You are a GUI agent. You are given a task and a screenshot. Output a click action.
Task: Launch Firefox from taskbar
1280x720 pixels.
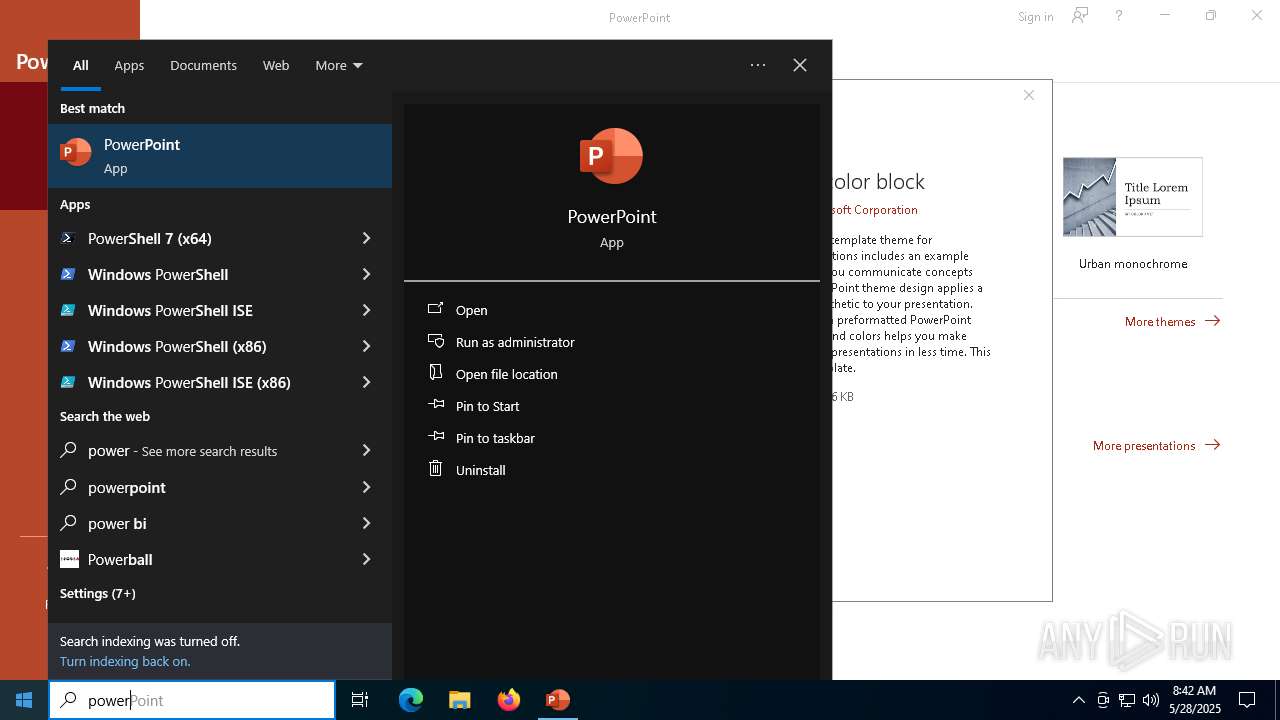[x=509, y=700]
